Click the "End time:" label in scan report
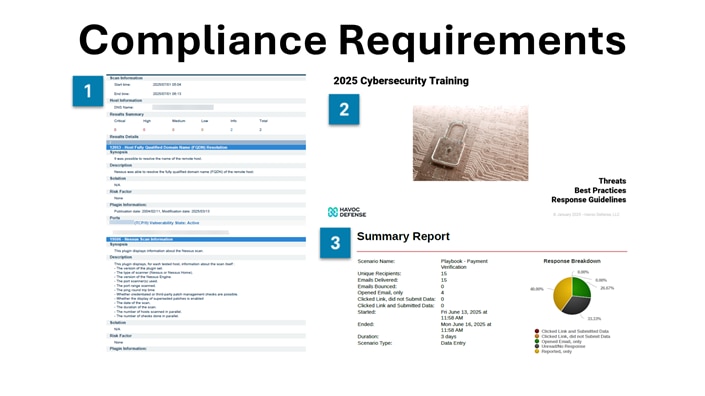The height and width of the screenshot is (396, 705). 121,94
